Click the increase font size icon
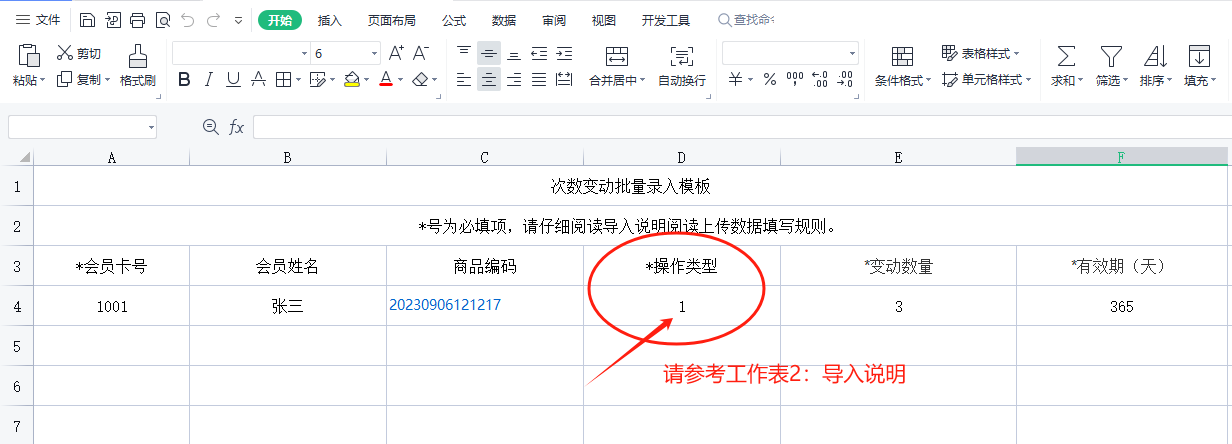This screenshot has width=1232, height=444. click(396, 53)
